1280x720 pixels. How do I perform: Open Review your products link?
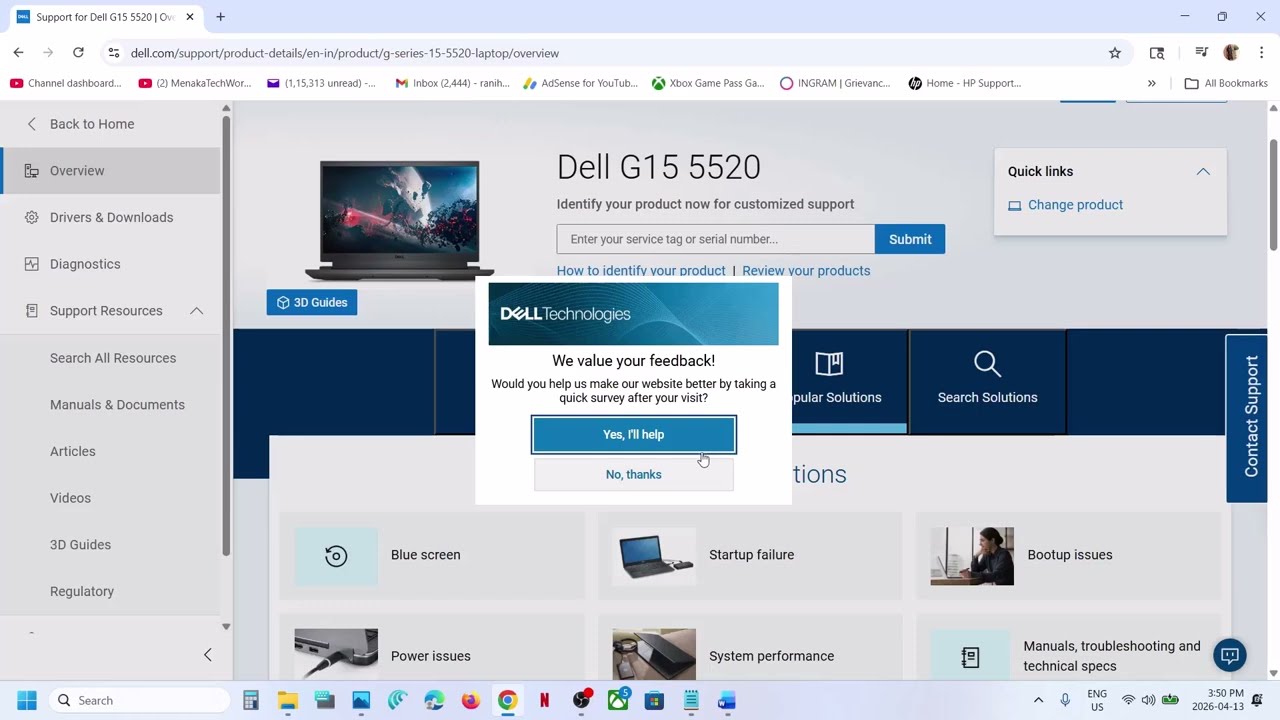(806, 271)
